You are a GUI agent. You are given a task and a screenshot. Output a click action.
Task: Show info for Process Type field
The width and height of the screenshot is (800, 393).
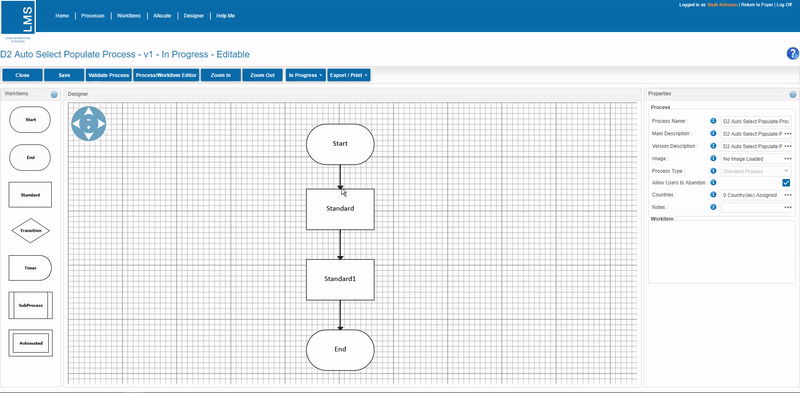(x=713, y=171)
